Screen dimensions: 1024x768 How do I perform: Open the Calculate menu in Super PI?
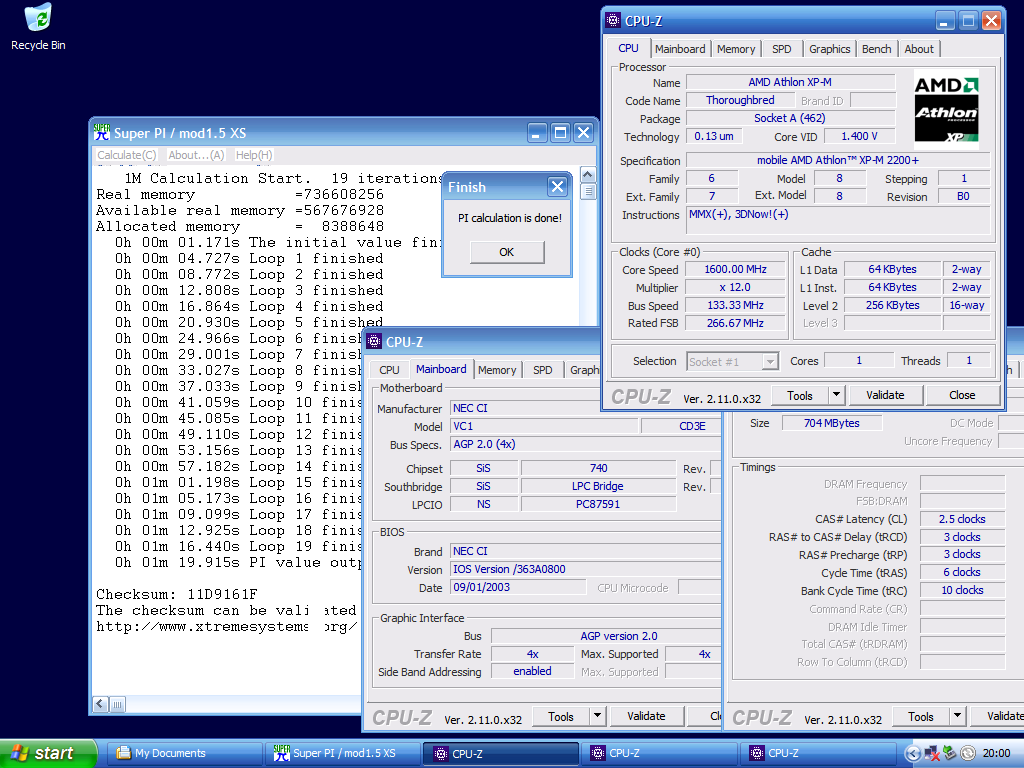coord(127,155)
